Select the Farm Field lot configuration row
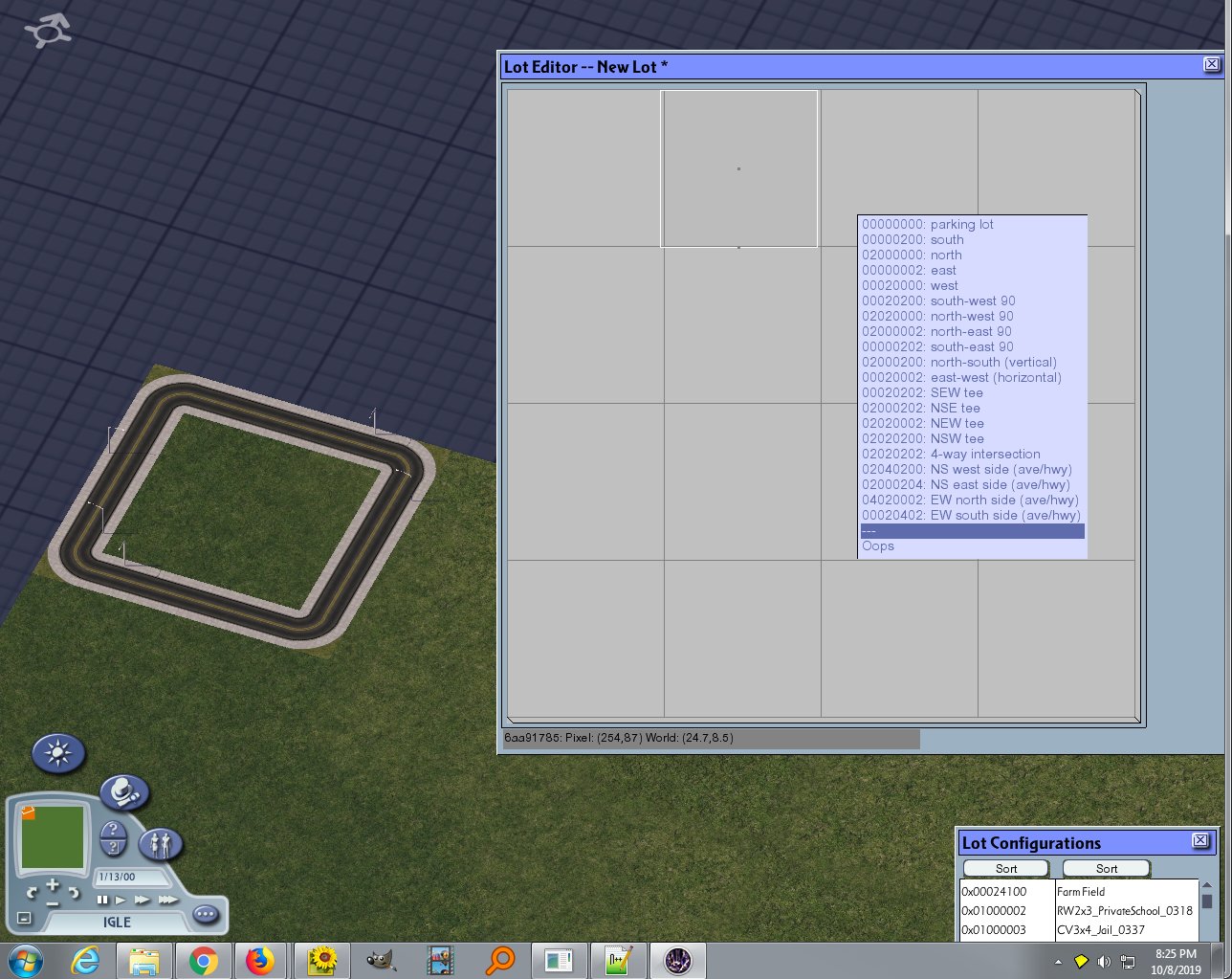The height and width of the screenshot is (979, 1232). point(1079,891)
